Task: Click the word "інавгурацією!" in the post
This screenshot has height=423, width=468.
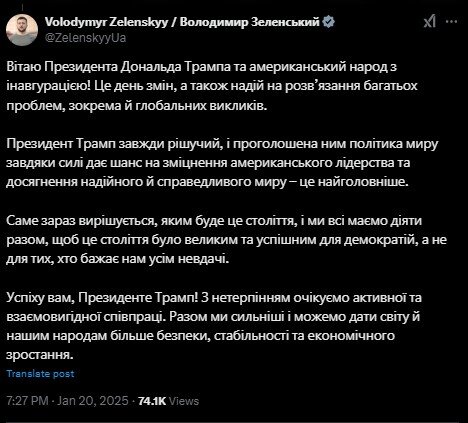Action: [48, 86]
